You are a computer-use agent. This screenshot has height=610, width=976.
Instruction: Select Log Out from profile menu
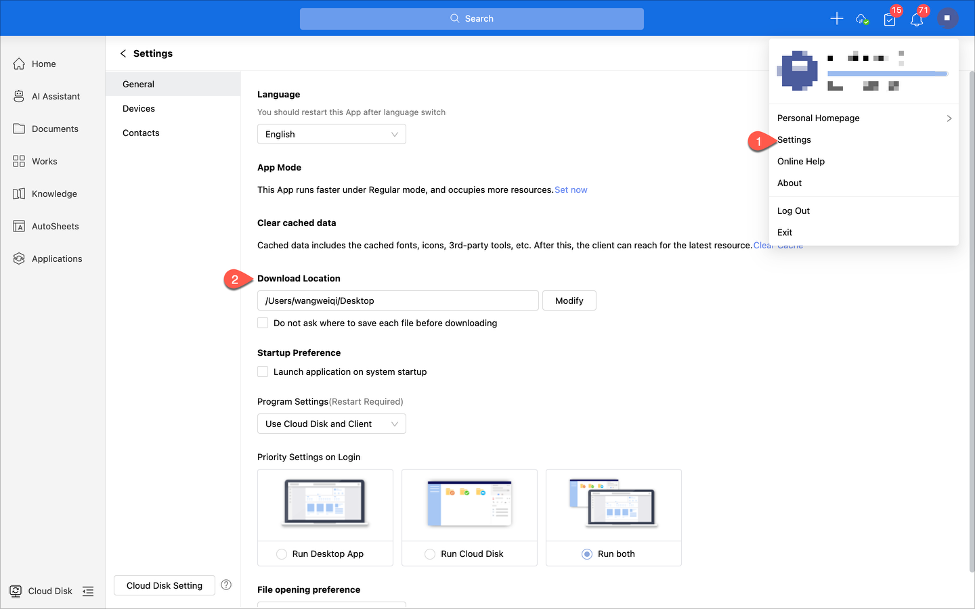793,211
